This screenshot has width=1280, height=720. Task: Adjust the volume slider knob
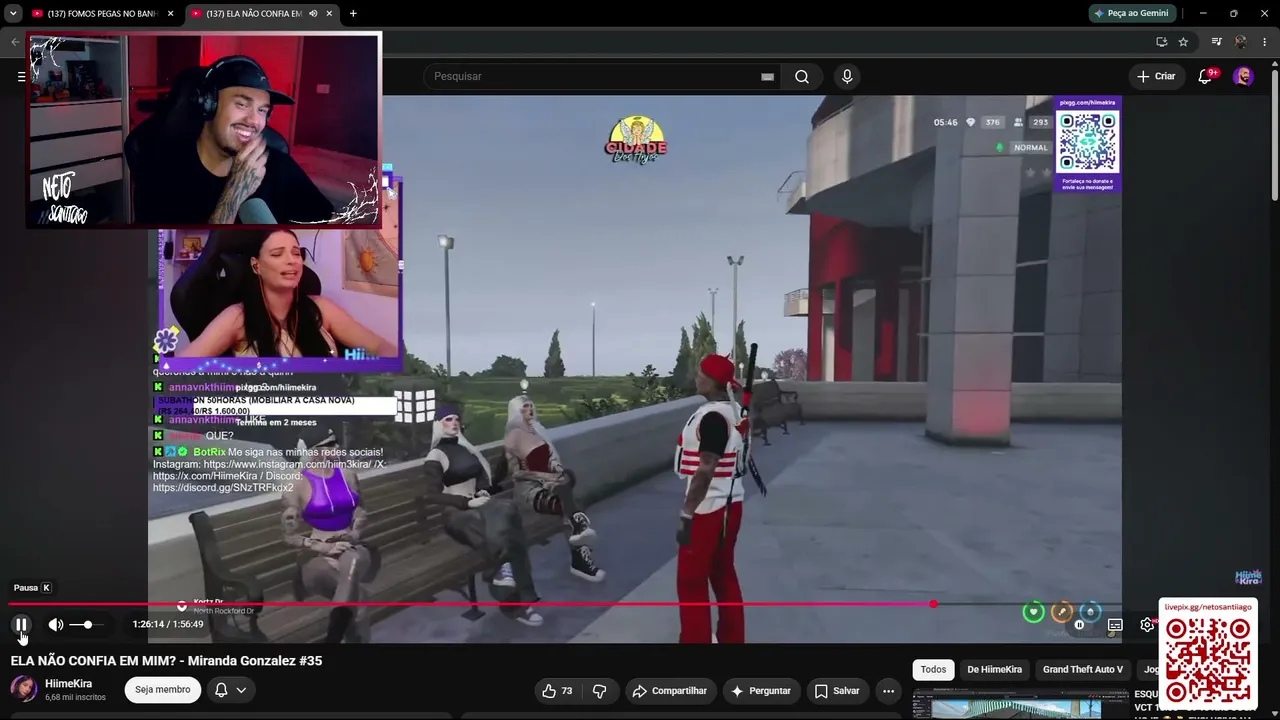[x=88, y=625]
